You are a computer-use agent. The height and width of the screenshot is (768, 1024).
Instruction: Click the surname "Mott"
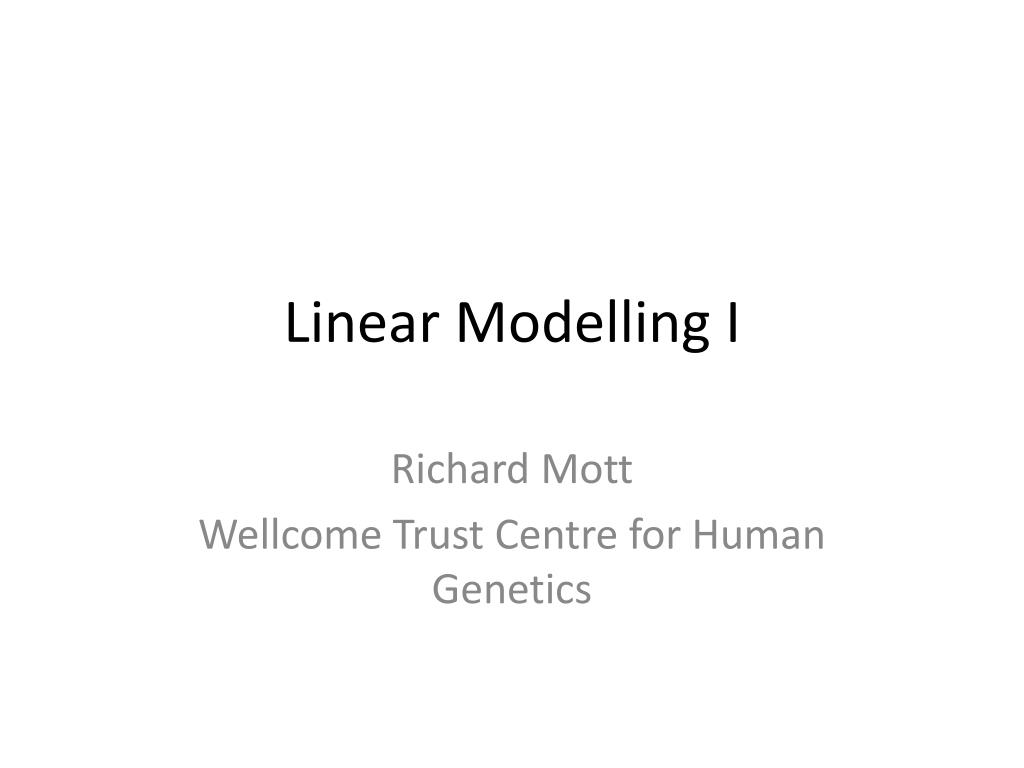587,470
